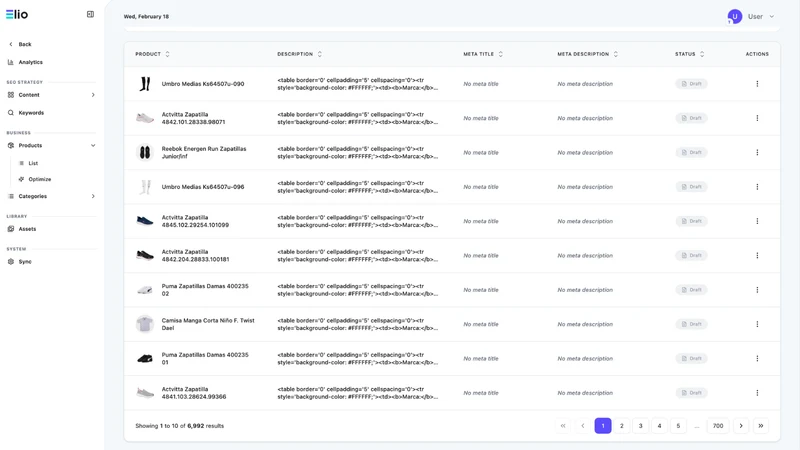Go to the next page arrow

coord(741,426)
